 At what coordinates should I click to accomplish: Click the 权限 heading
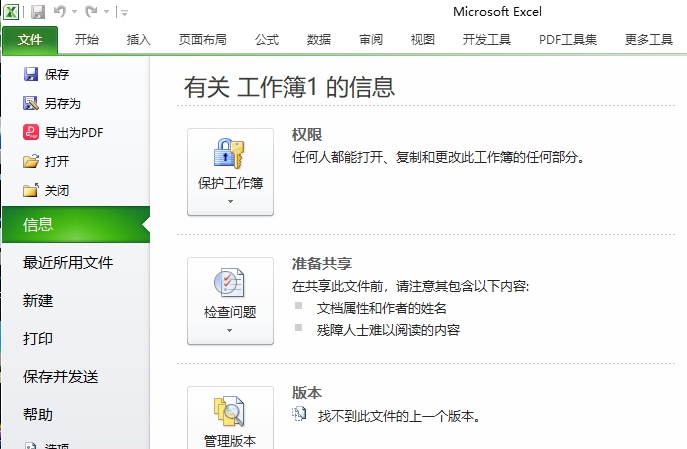pyautogui.click(x=307, y=134)
